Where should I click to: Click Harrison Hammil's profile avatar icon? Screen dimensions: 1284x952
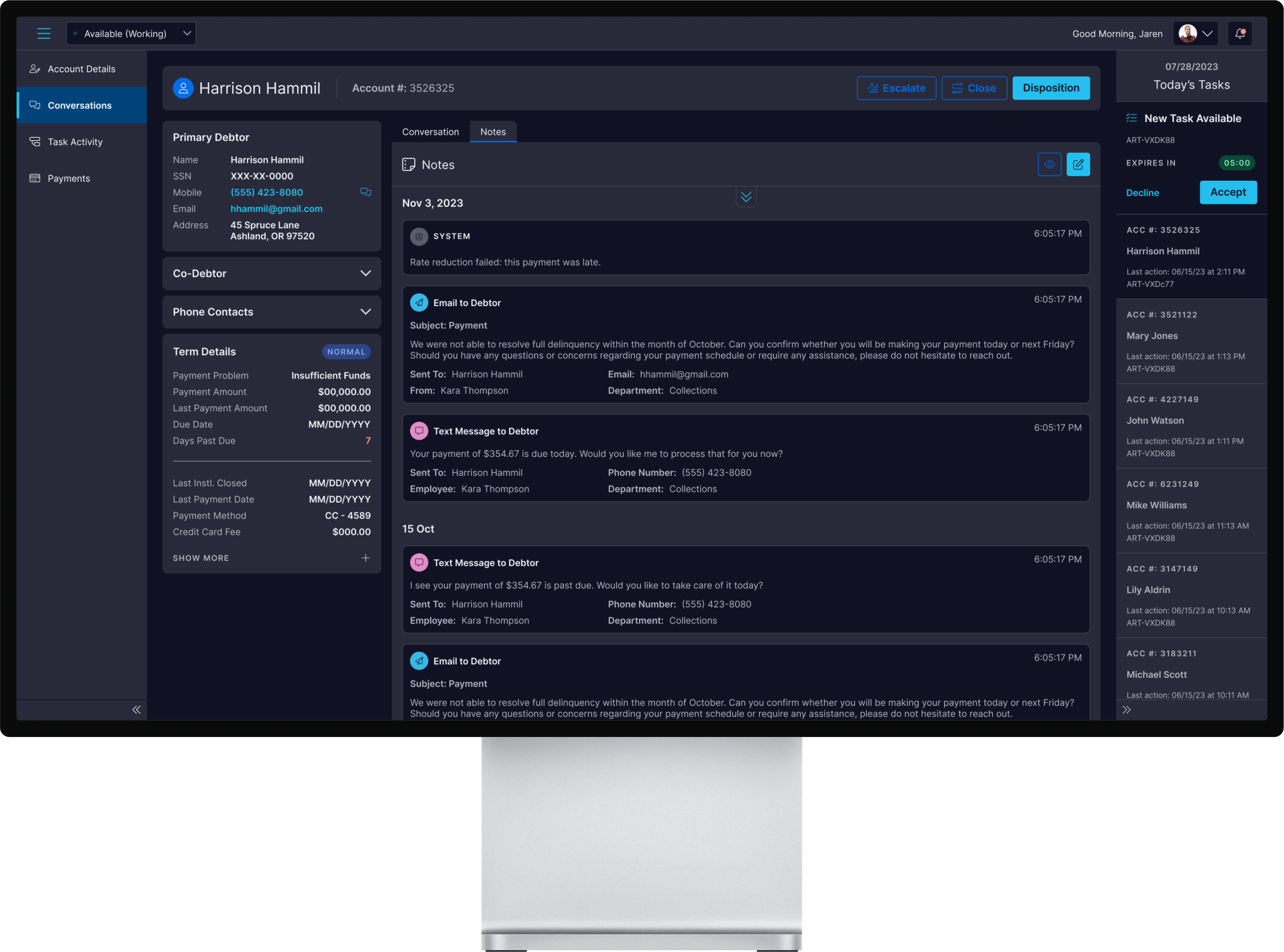[183, 88]
